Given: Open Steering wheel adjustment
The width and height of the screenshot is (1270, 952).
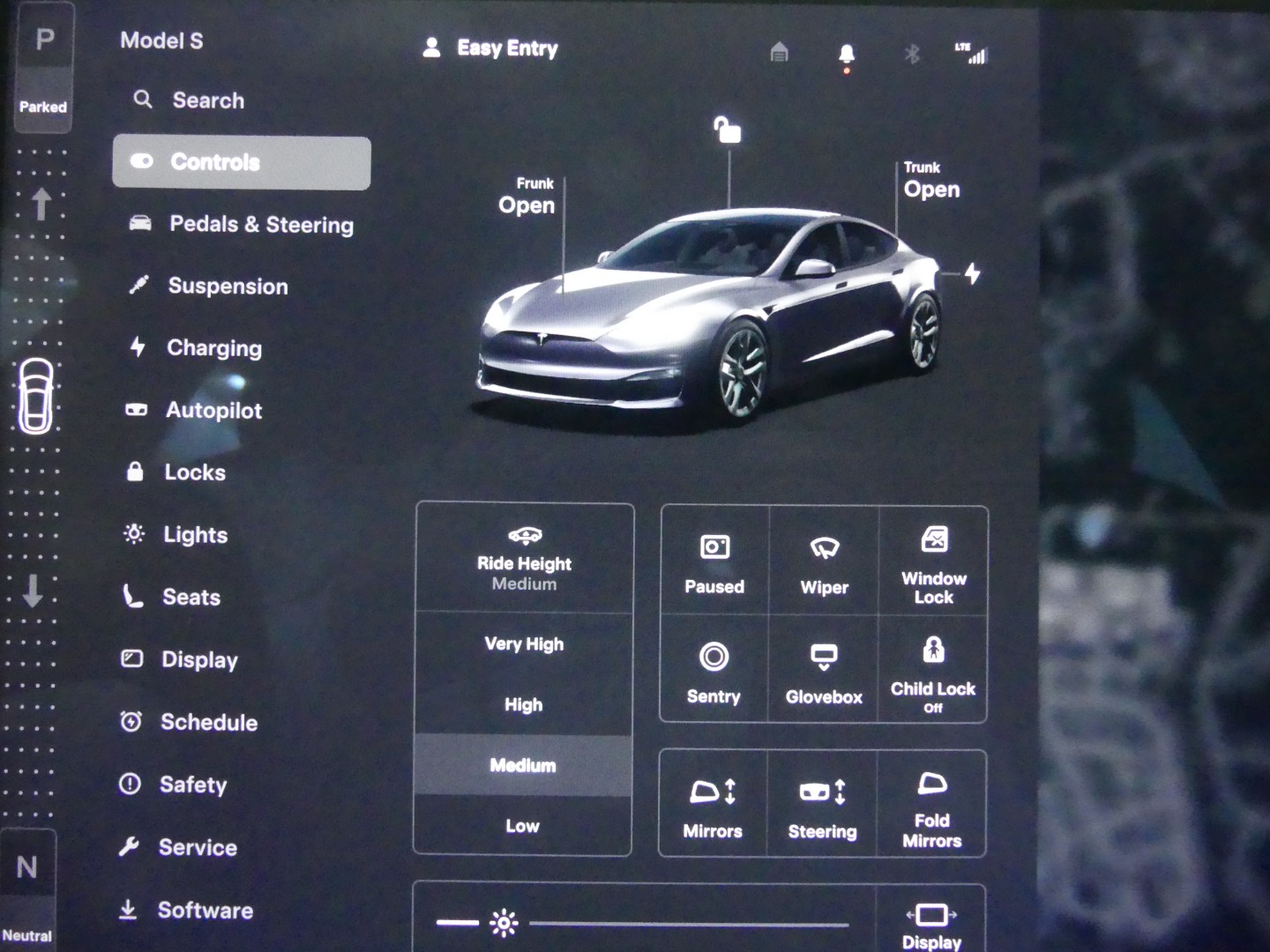Looking at the screenshot, I should pos(822,806).
